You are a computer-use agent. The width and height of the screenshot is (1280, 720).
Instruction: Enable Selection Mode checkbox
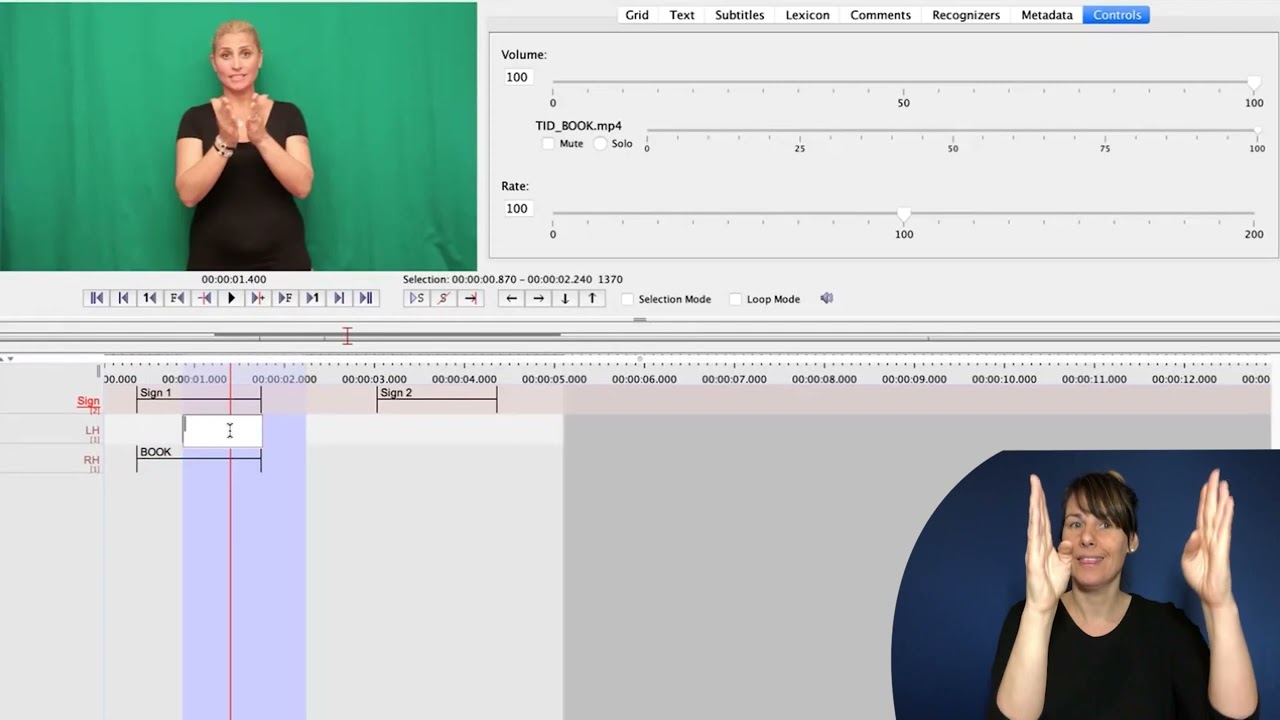click(x=628, y=299)
